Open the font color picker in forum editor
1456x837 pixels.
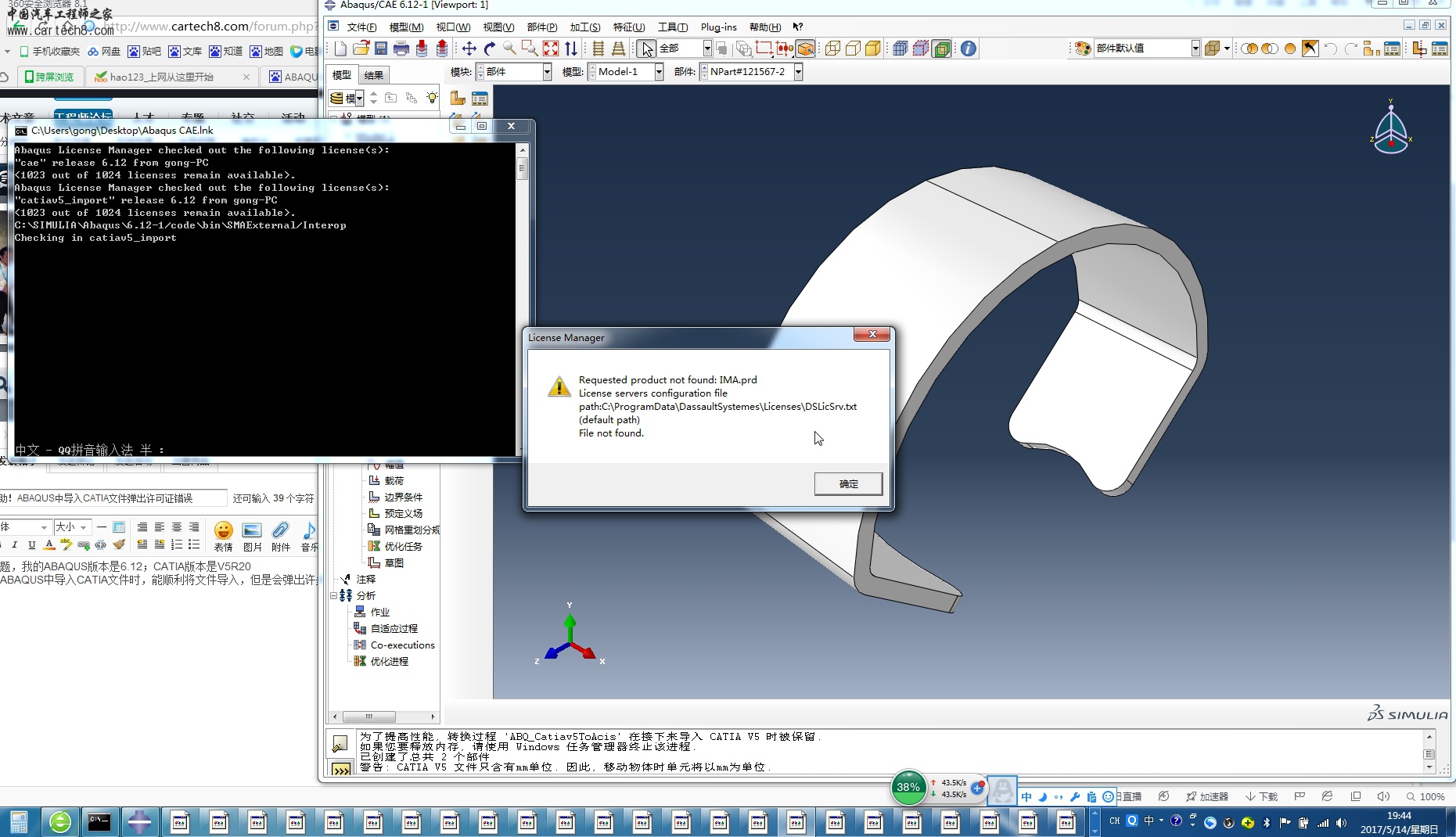[49, 544]
